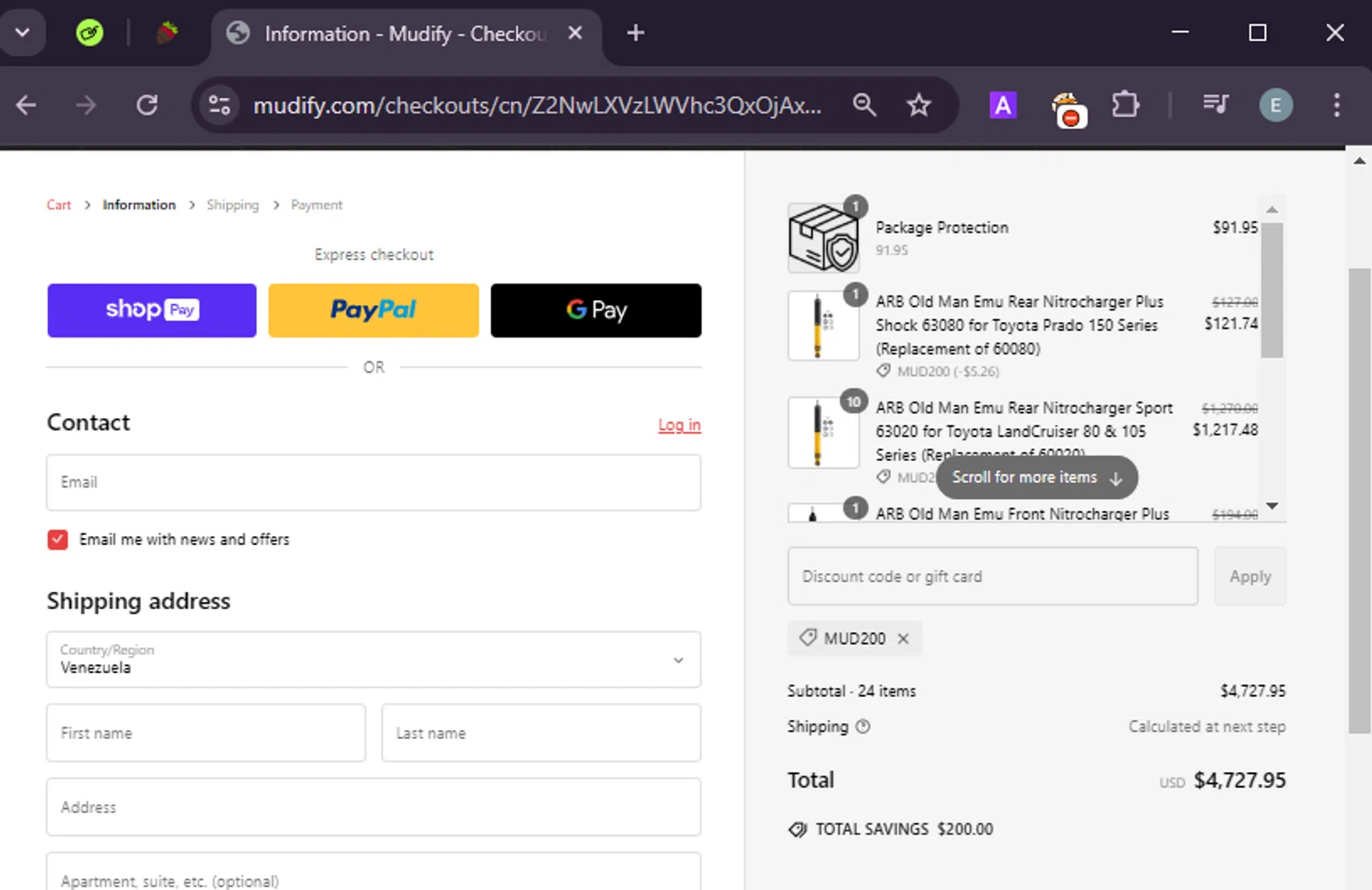This screenshot has height=890, width=1372.
Task: Open the tab search dropdown arrow
Action: [x=22, y=33]
